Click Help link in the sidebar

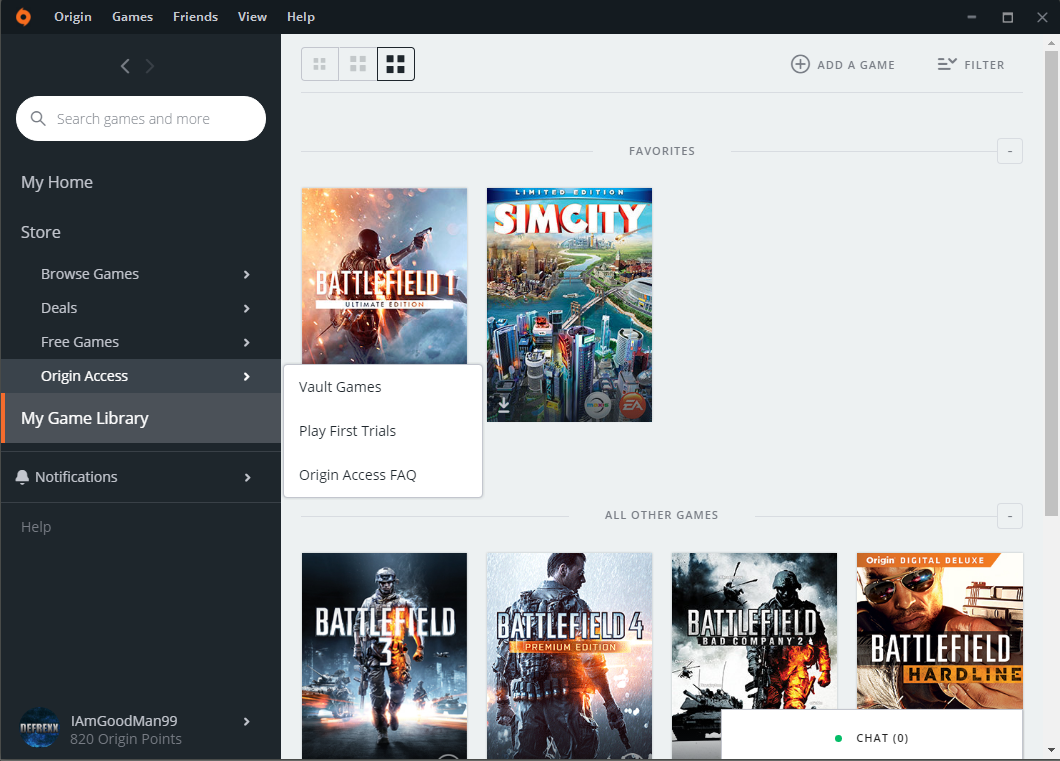click(x=36, y=527)
